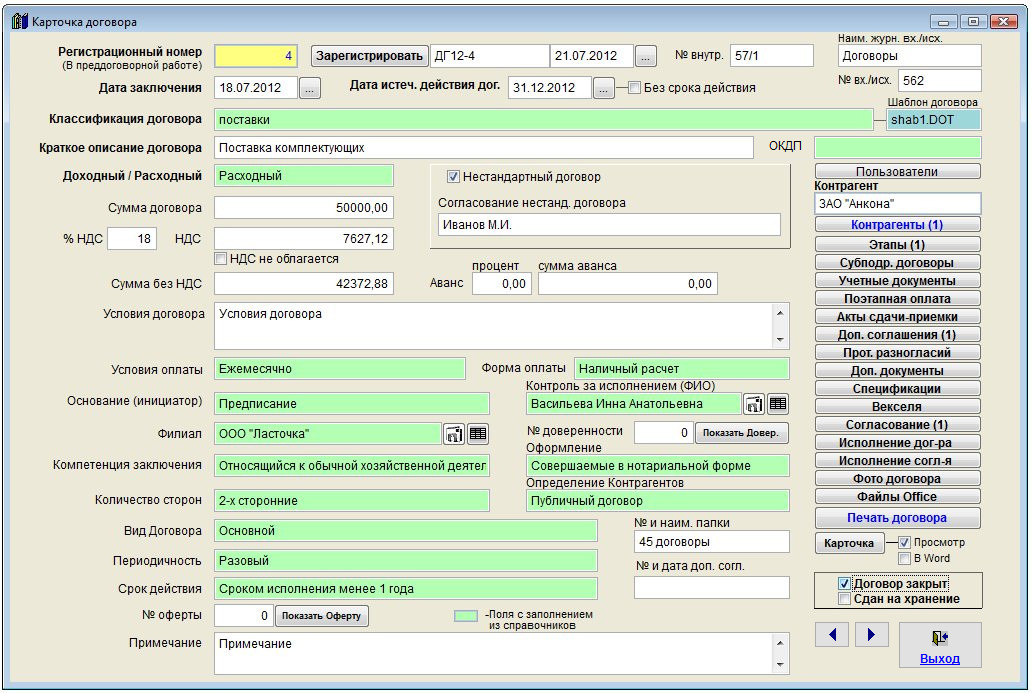1032x693 pixels.
Task: Open the Доп. соглашения (1) section
Action: click(x=897, y=335)
